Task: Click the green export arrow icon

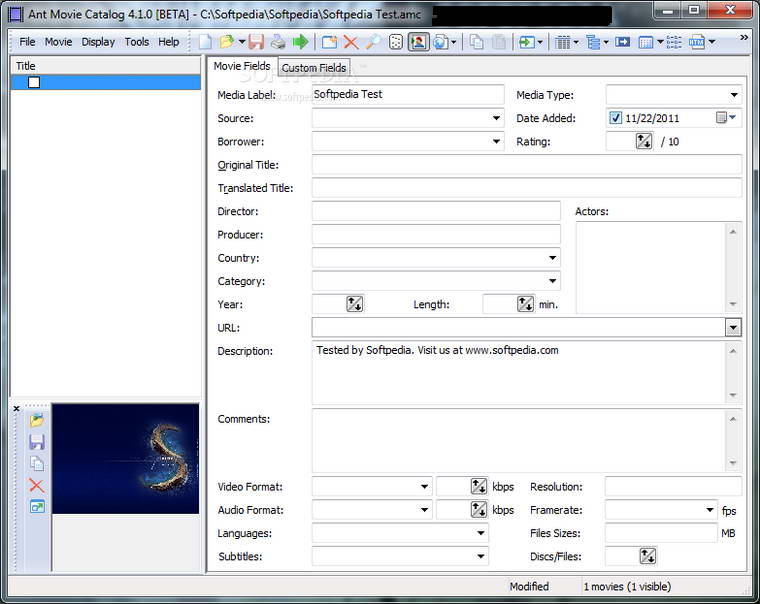Action: (x=301, y=42)
